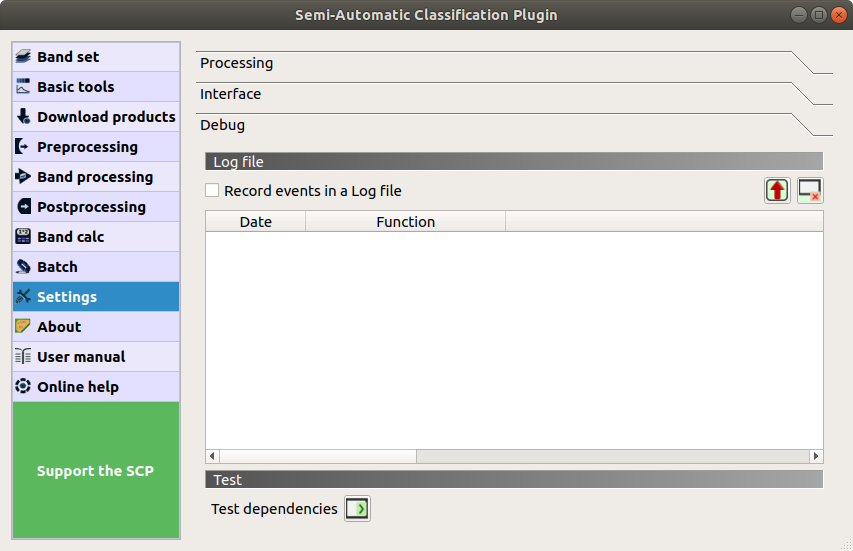
Task: Click the Download products arrow icon
Action: point(23,117)
